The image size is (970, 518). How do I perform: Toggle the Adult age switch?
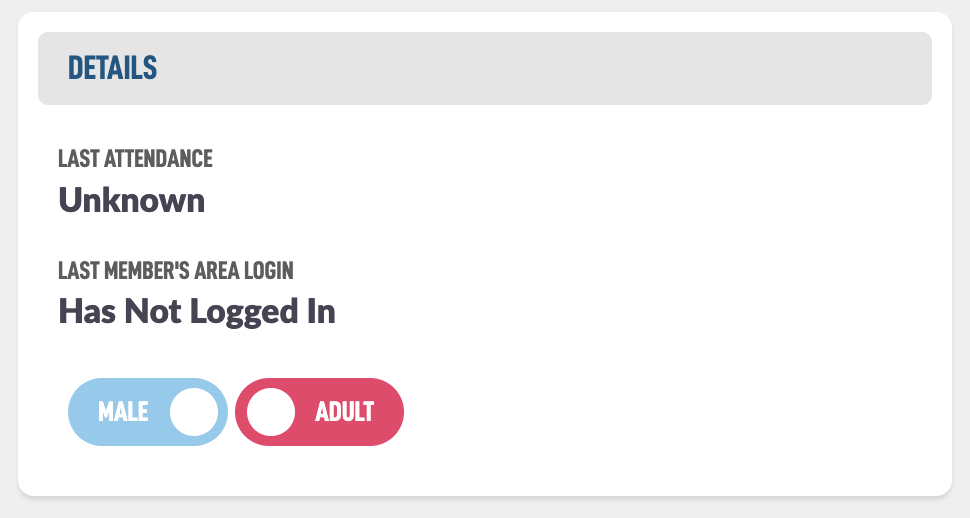click(319, 412)
